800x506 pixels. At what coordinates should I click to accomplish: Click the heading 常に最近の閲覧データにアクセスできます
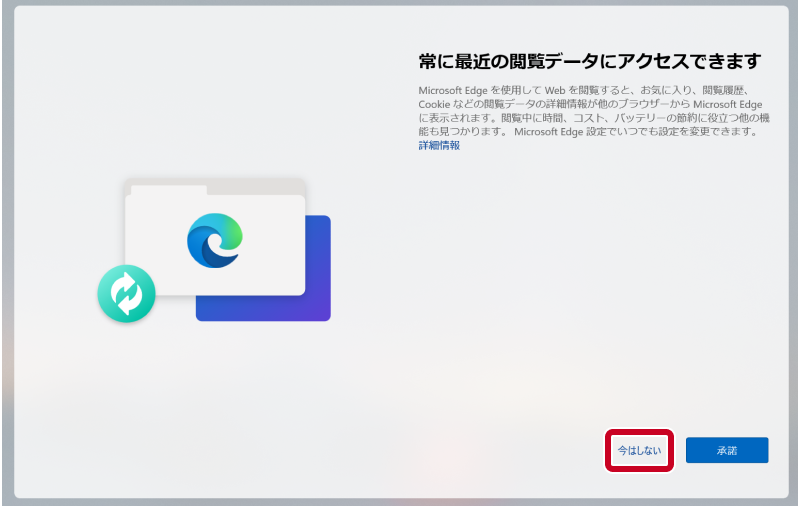(x=590, y=61)
